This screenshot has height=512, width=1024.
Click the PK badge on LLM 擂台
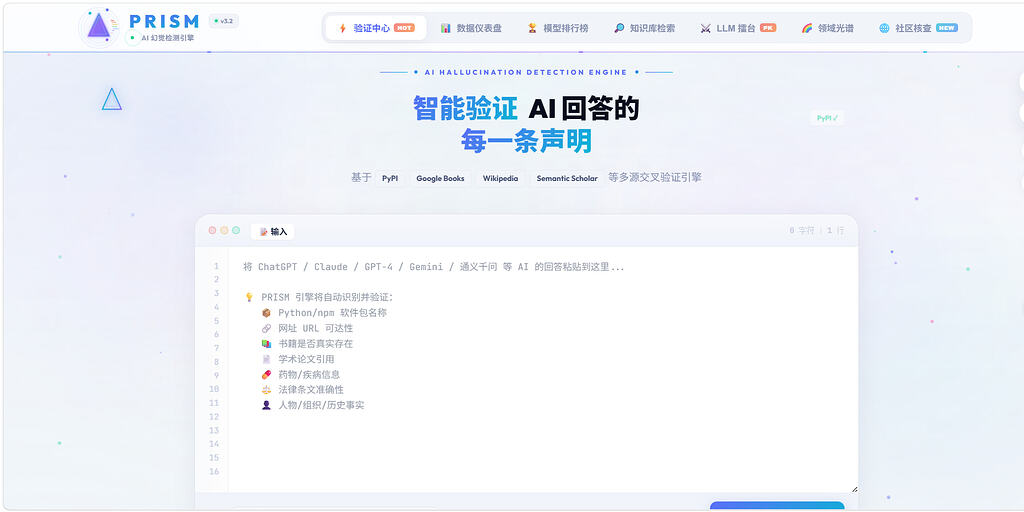pos(768,28)
